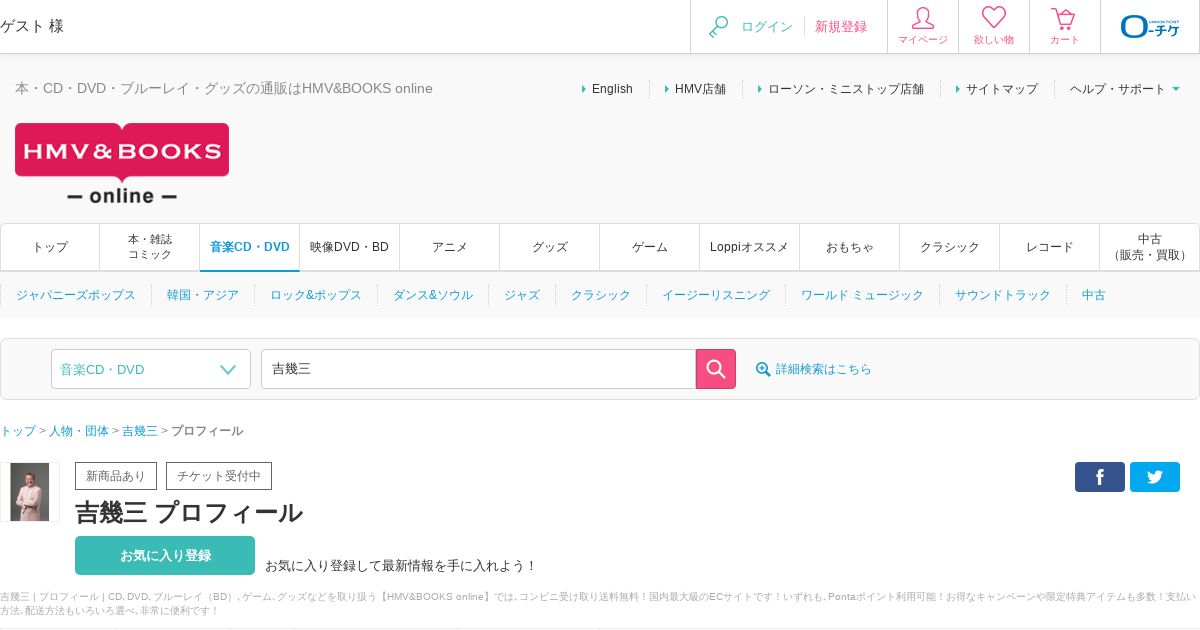Switch to English site link

coord(612,89)
